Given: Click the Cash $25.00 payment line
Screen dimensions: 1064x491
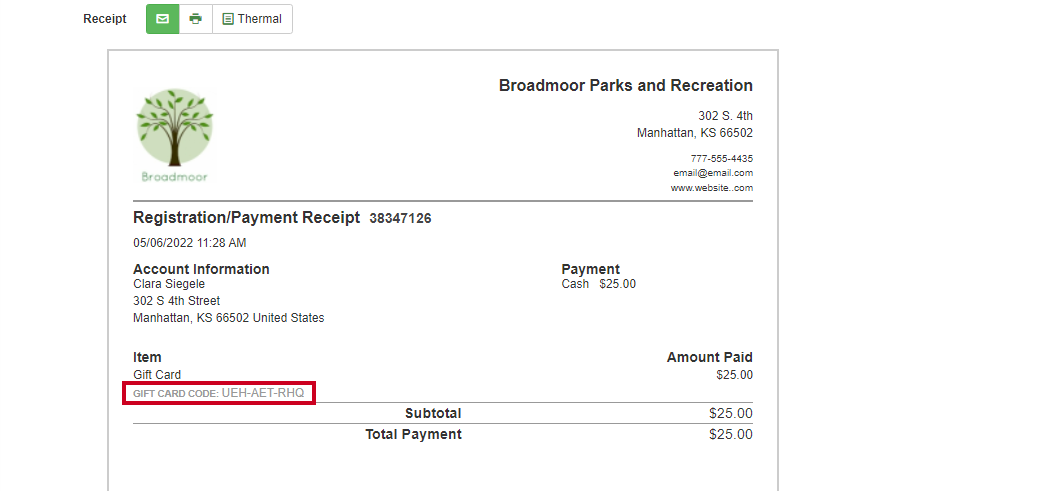Looking at the screenshot, I should tap(598, 283).
